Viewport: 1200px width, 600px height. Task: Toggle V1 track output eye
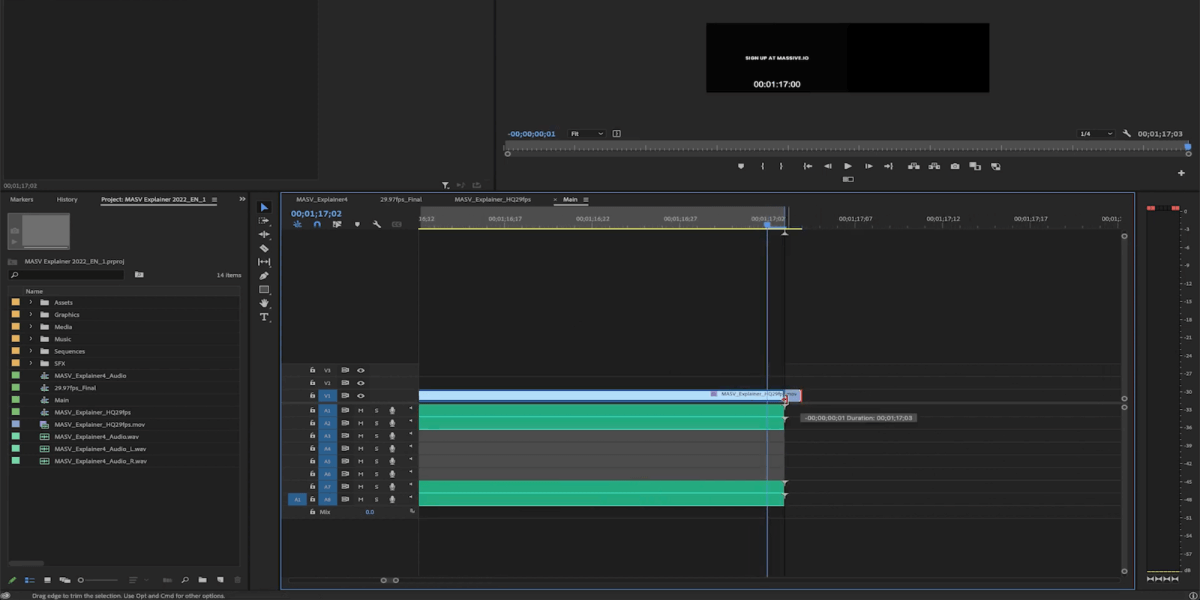[x=361, y=396]
